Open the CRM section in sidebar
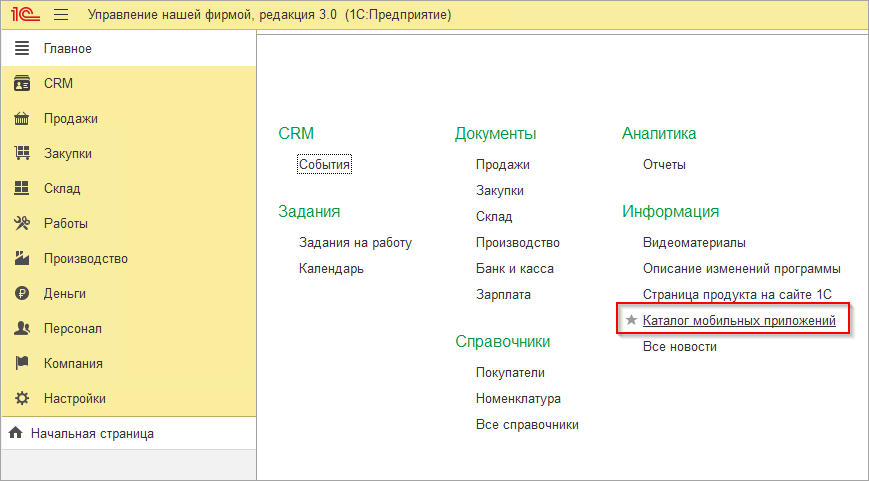 (129, 84)
